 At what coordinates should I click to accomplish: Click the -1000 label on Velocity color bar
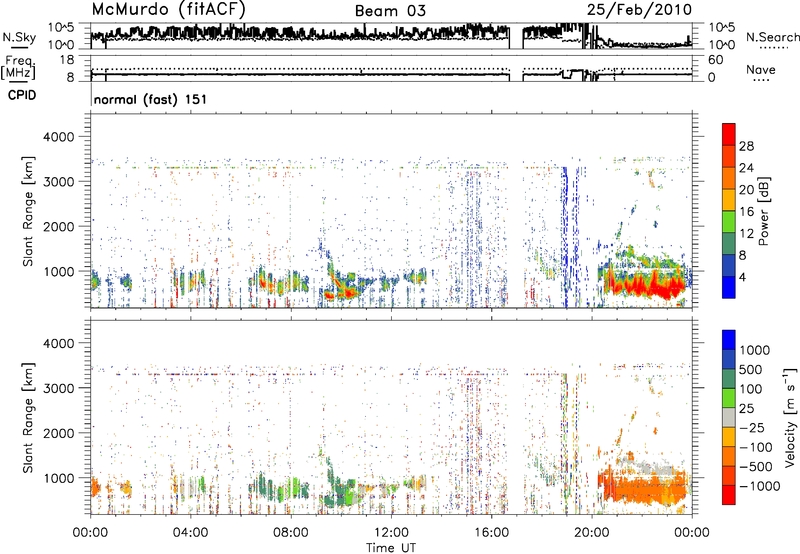point(759,486)
